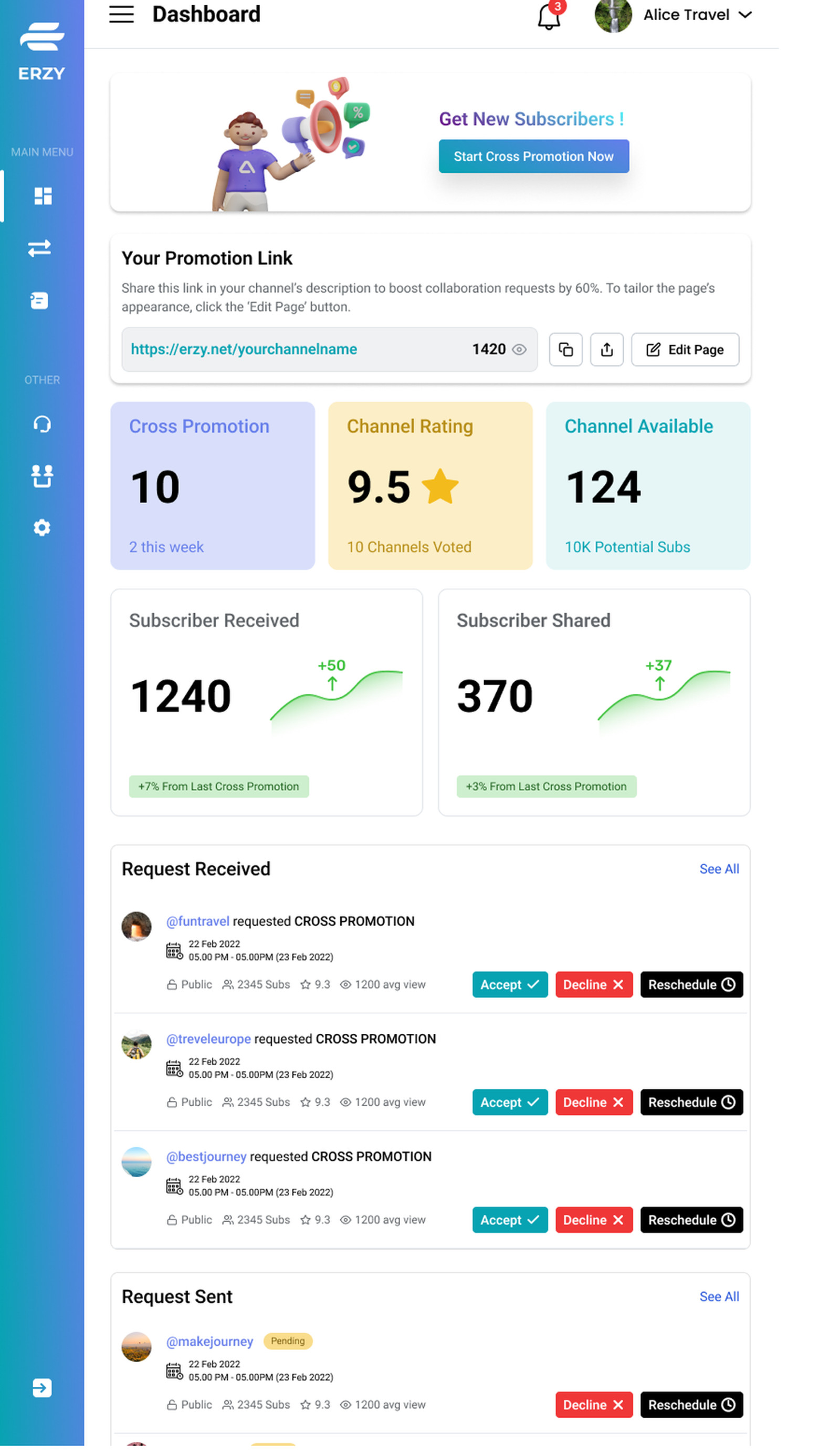Screen dimensions: 840x1454
Task: Open the dashboard grid icon in sidebar
Action: [43, 195]
